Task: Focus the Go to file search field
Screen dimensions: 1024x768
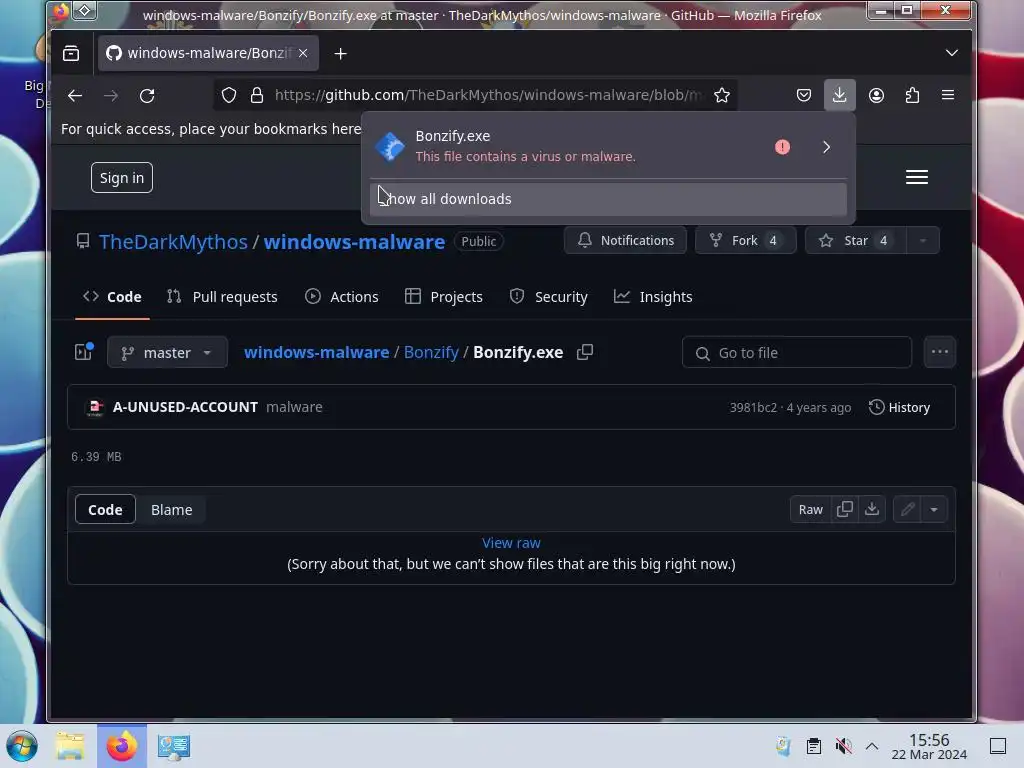Action: click(797, 353)
